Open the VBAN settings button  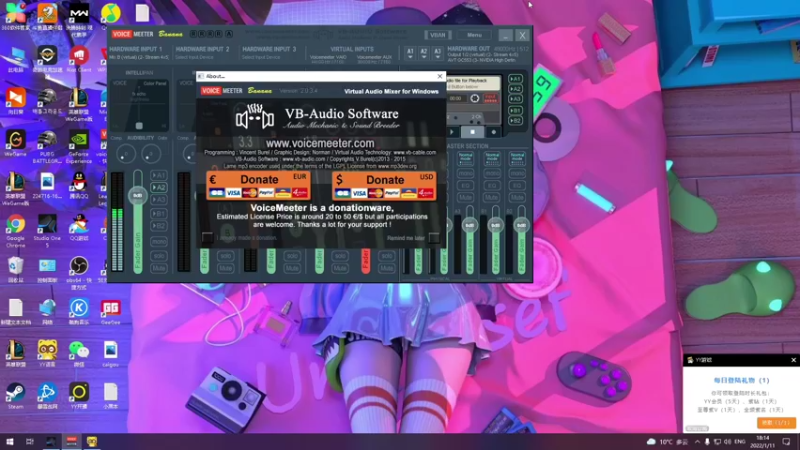[x=438, y=35]
